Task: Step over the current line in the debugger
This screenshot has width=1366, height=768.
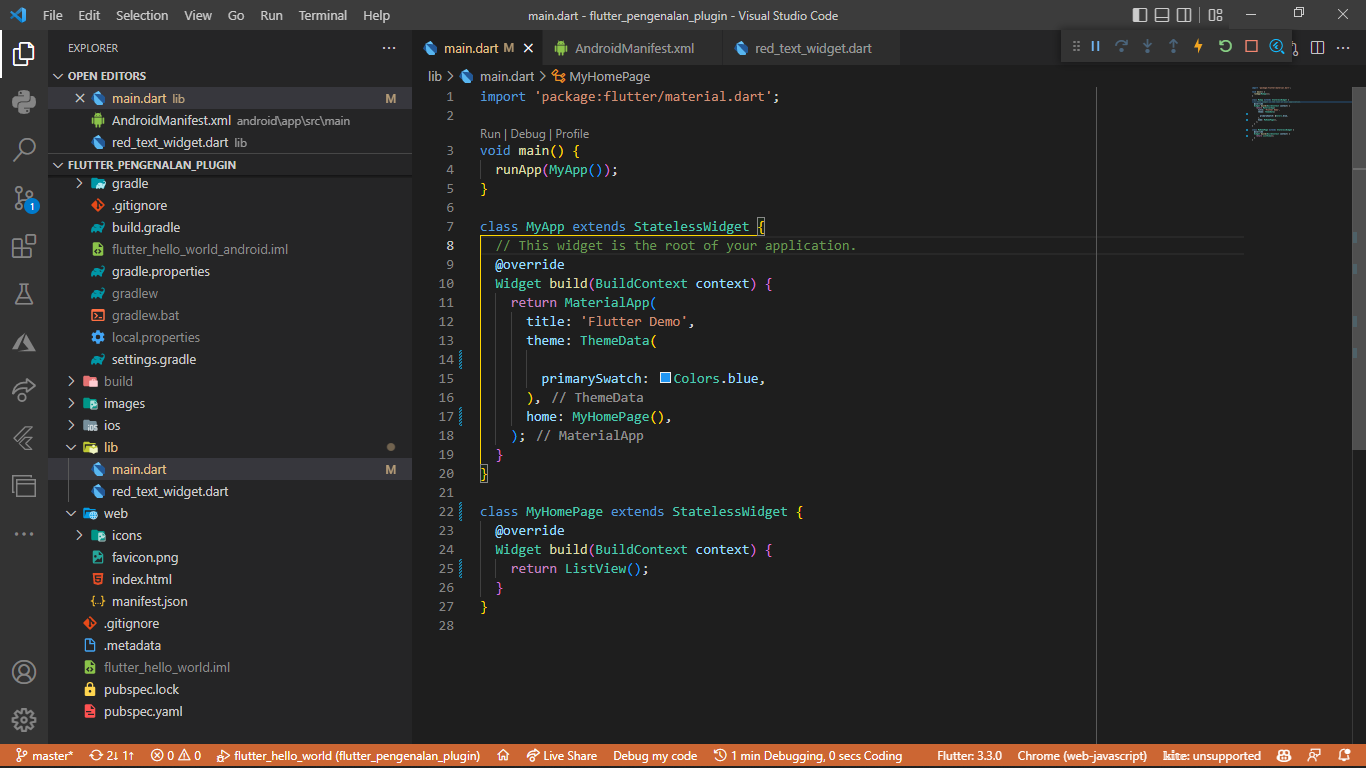Action: (1120, 46)
